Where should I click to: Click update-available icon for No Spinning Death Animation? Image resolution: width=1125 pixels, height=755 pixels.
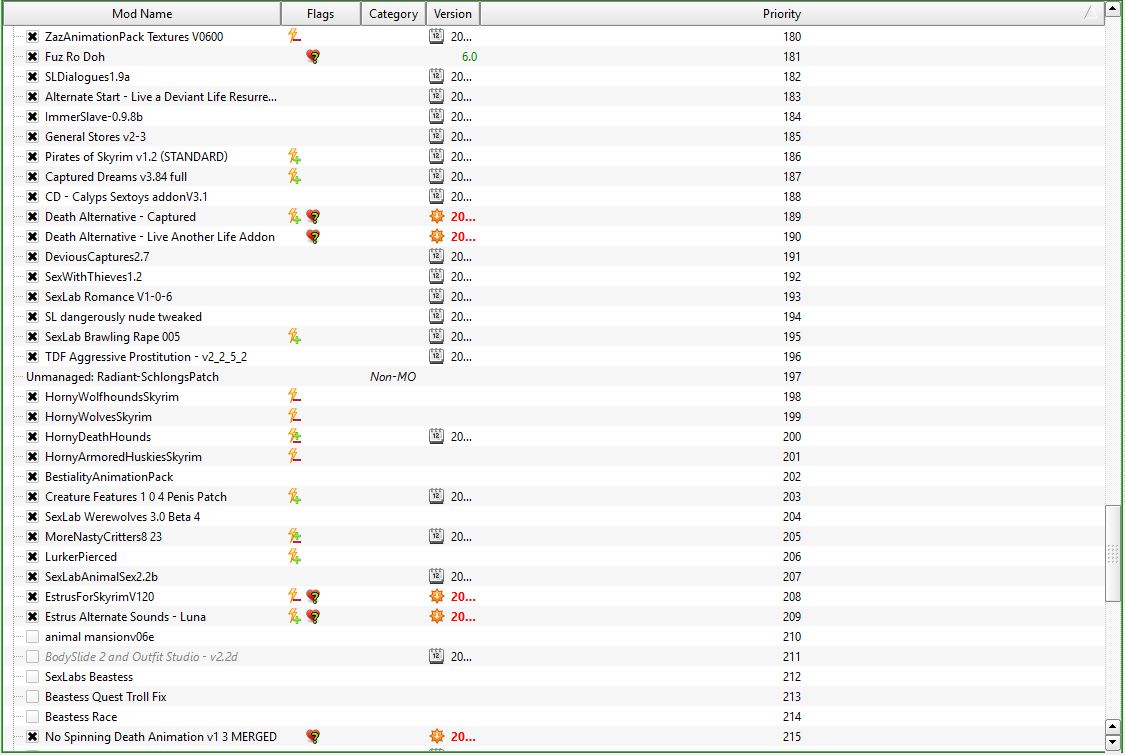coord(436,737)
